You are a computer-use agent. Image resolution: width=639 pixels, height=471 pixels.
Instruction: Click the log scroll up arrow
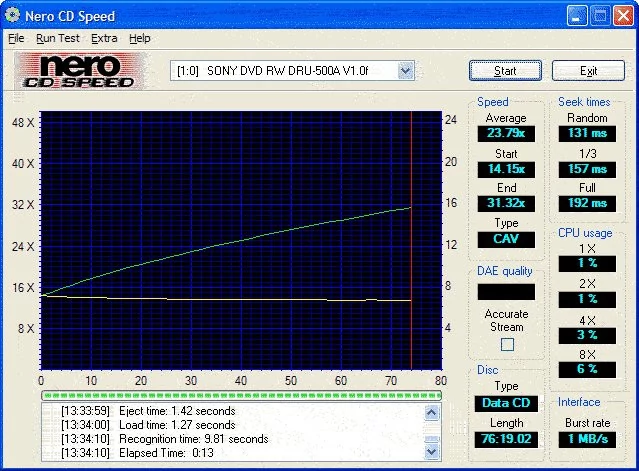coord(432,413)
